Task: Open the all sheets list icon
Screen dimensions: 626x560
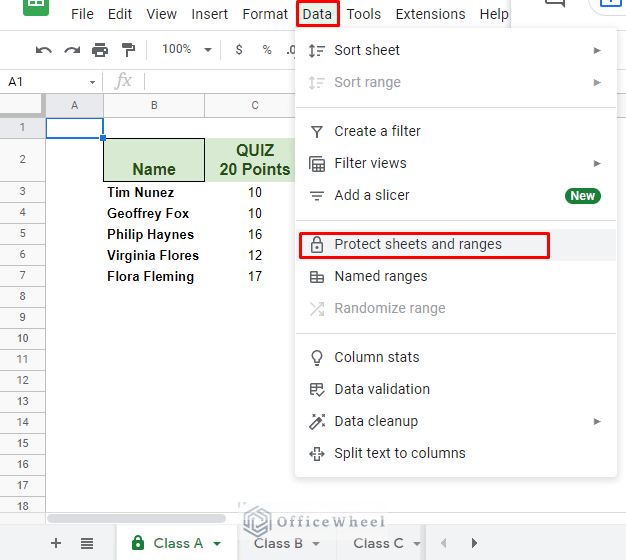Action: pos(87,543)
